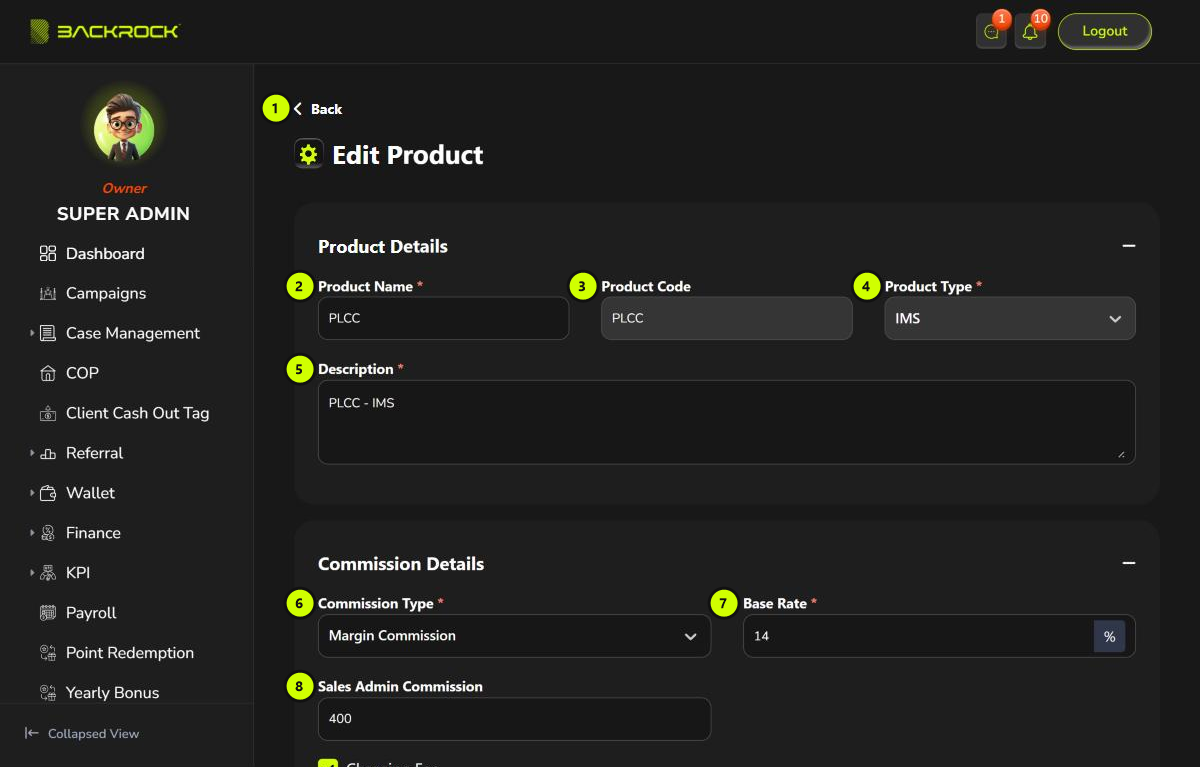Click the Logout button
Image resolution: width=1200 pixels, height=767 pixels.
tap(1105, 32)
